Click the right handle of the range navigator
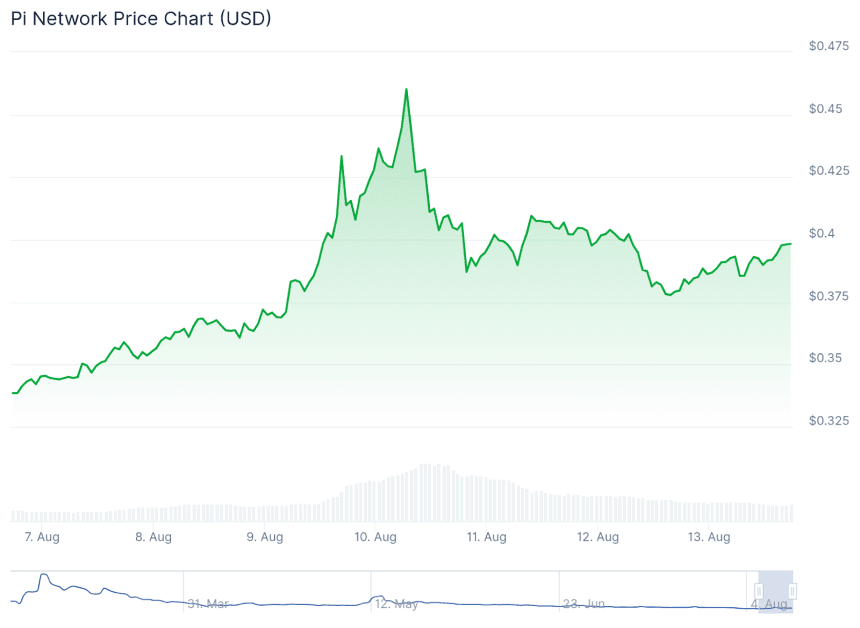Image resolution: width=860 pixels, height=628 pixels. 792,591
